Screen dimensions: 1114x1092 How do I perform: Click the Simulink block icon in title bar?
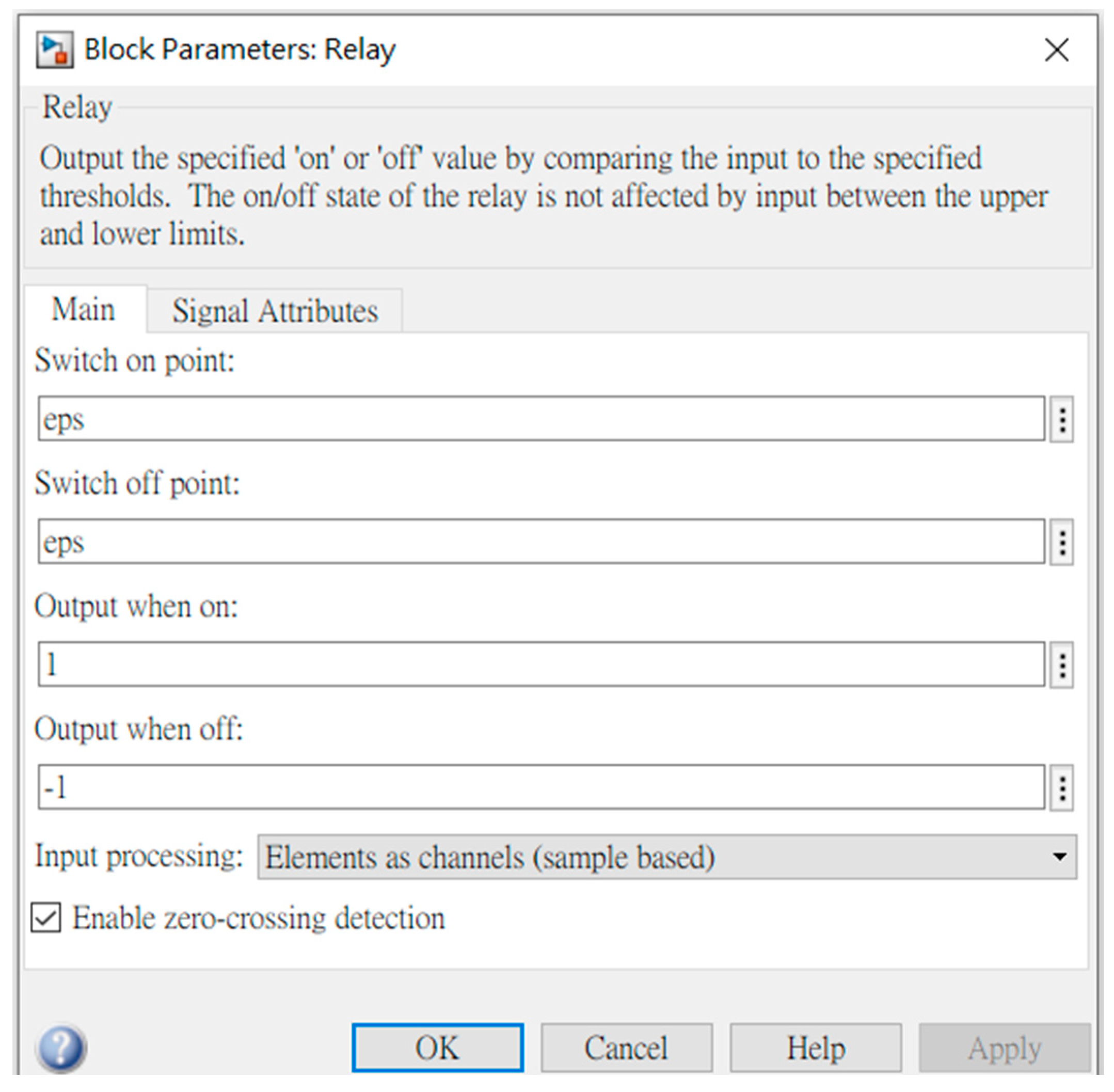(x=55, y=50)
